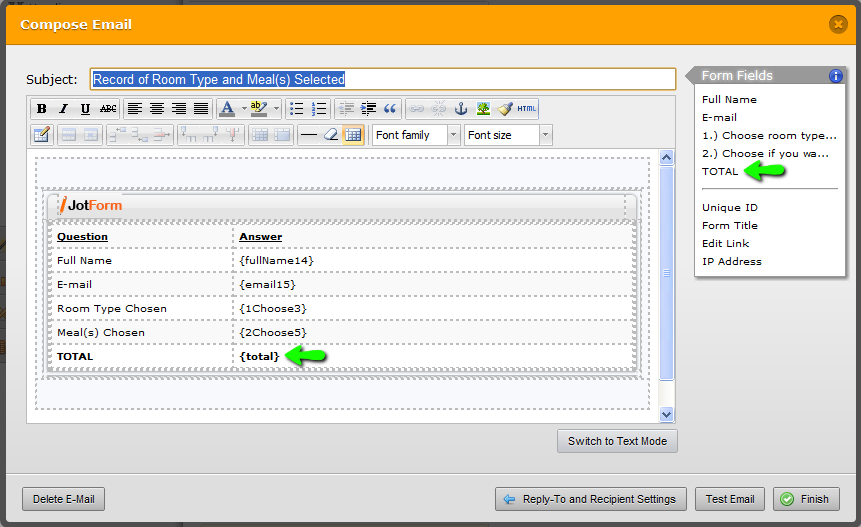Insert an image using the picture icon
The height and width of the screenshot is (527, 861).
(x=483, y=109)
